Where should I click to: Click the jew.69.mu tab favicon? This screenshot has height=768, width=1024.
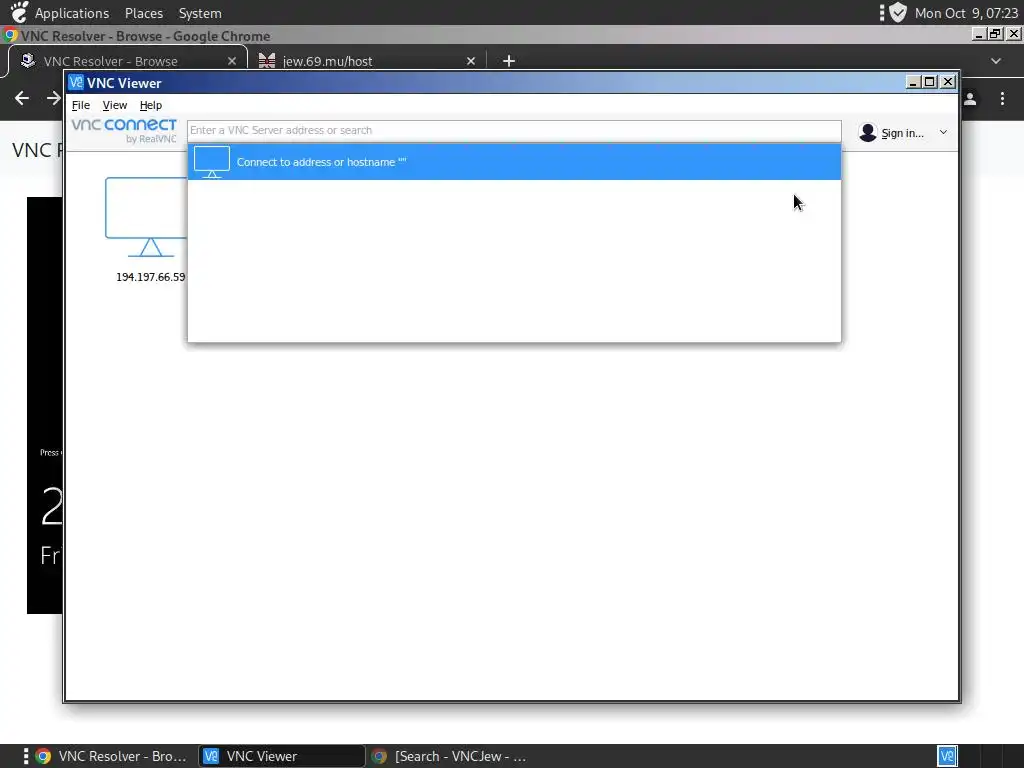point(266,61)
